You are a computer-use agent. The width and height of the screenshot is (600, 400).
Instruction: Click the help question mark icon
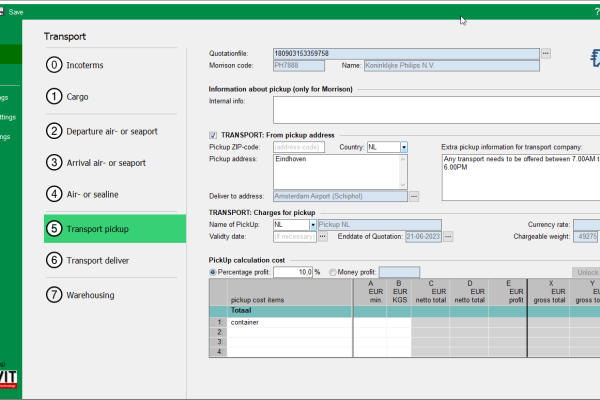(597, 12)
